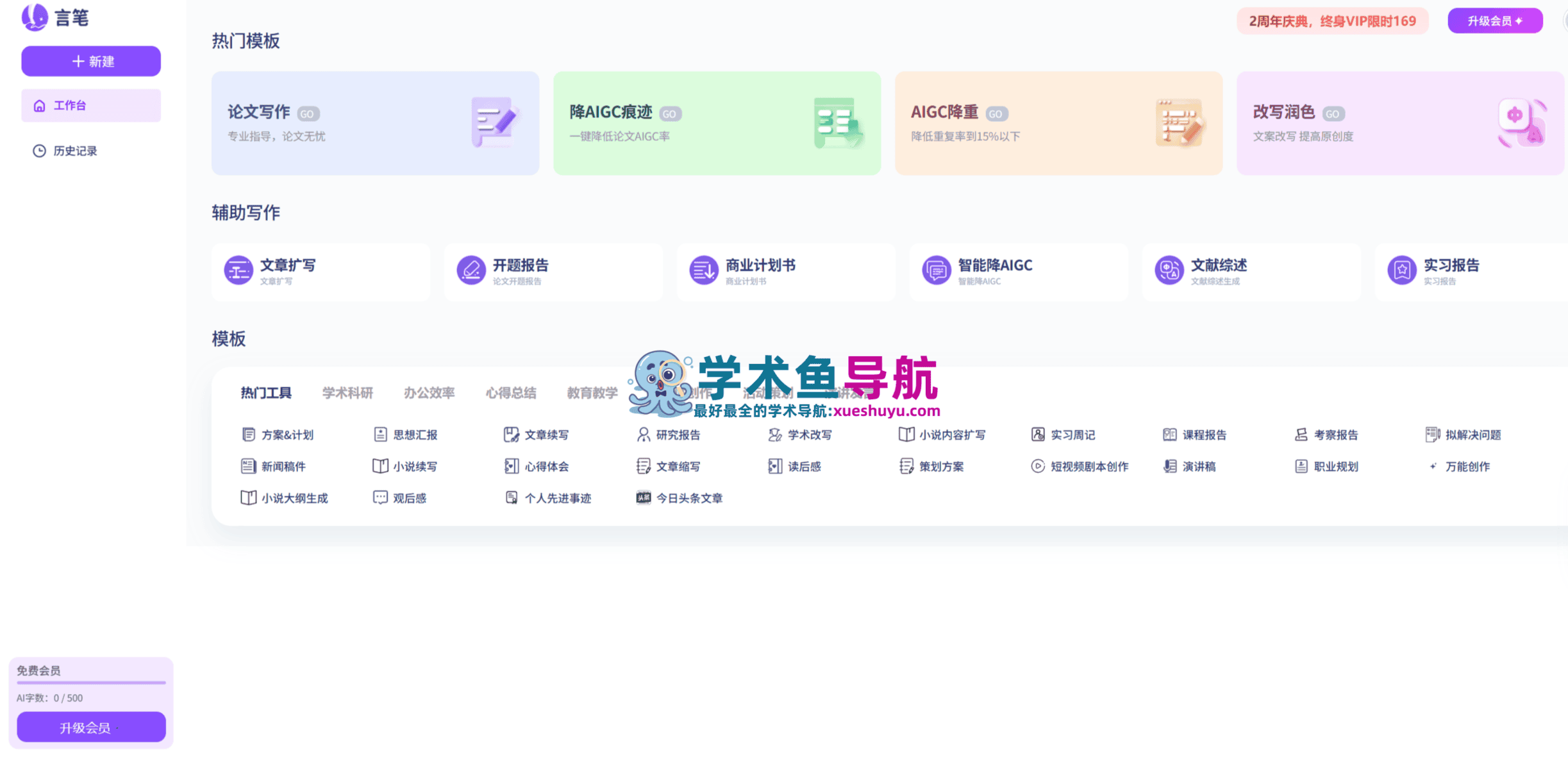The height and width of the screenshot is (769, 1568).
Task: Click the 开题报告 round pen icon
Action: 471,270
